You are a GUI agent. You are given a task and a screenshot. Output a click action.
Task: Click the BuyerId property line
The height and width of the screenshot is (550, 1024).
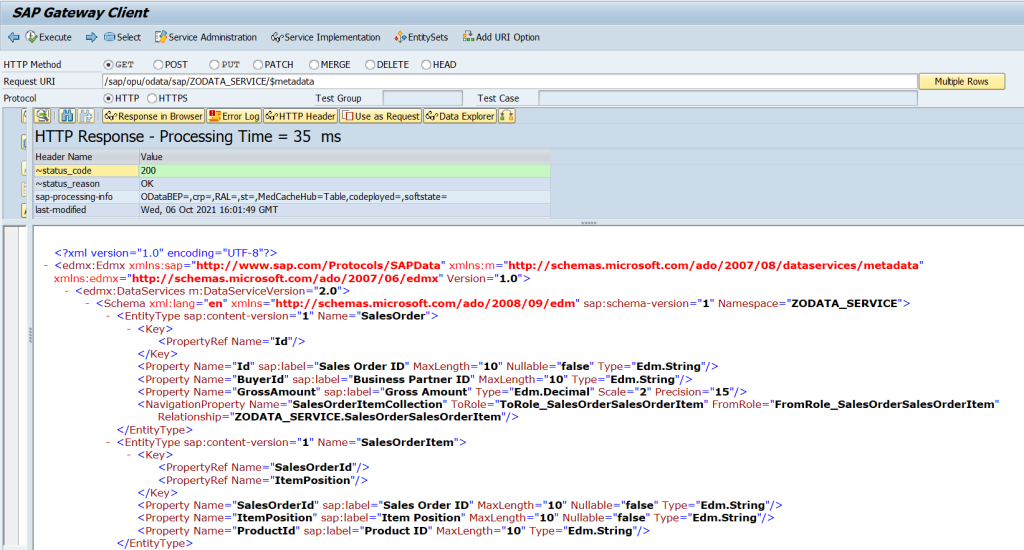click(x=415, y=379)
